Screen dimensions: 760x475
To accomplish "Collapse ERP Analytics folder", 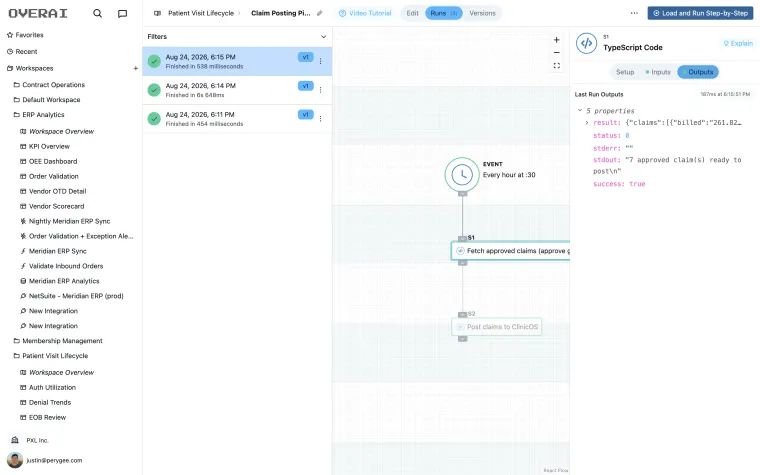I will click(x=39, y=115).
